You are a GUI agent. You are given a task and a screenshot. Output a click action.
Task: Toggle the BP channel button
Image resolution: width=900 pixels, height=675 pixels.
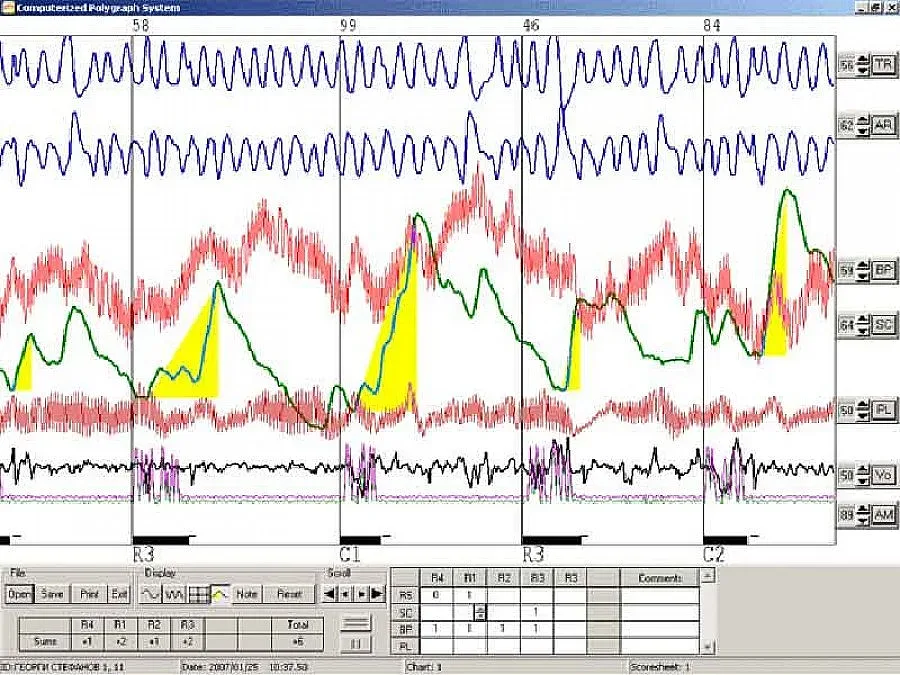(x=883, y=270)
